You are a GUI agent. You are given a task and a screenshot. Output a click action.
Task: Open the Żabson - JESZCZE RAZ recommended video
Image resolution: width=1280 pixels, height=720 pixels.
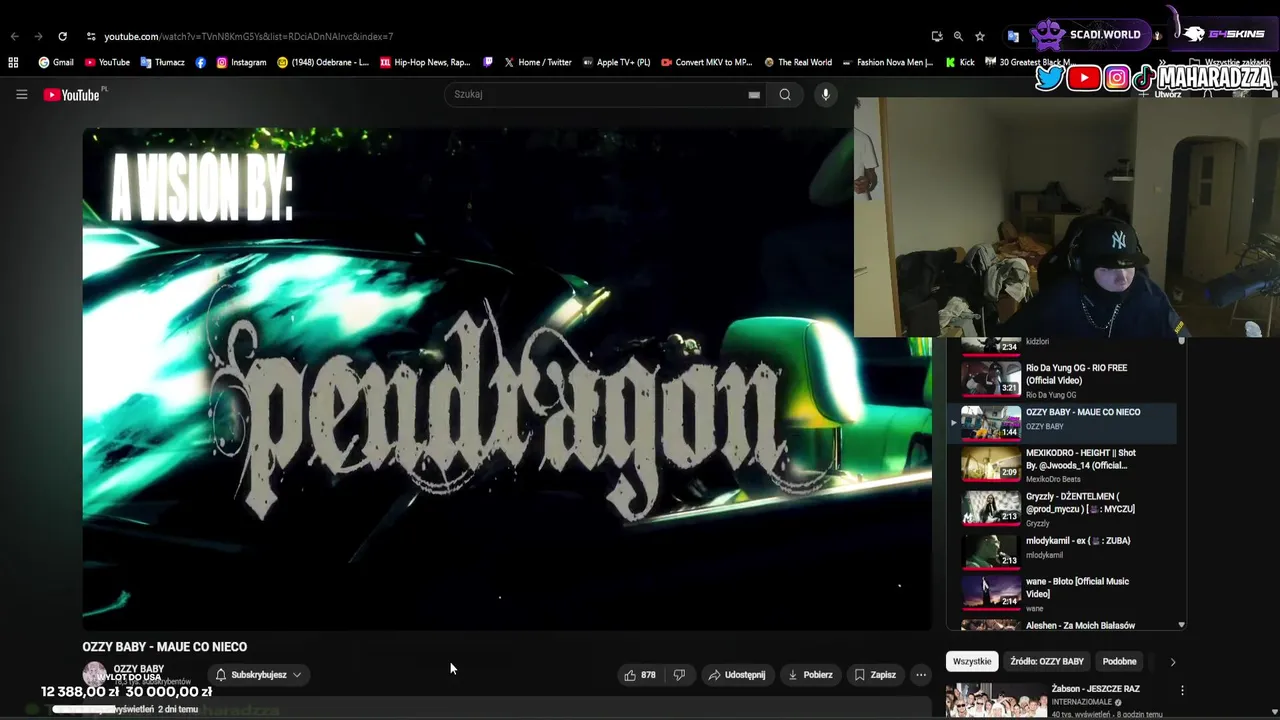click(1095, 689)
